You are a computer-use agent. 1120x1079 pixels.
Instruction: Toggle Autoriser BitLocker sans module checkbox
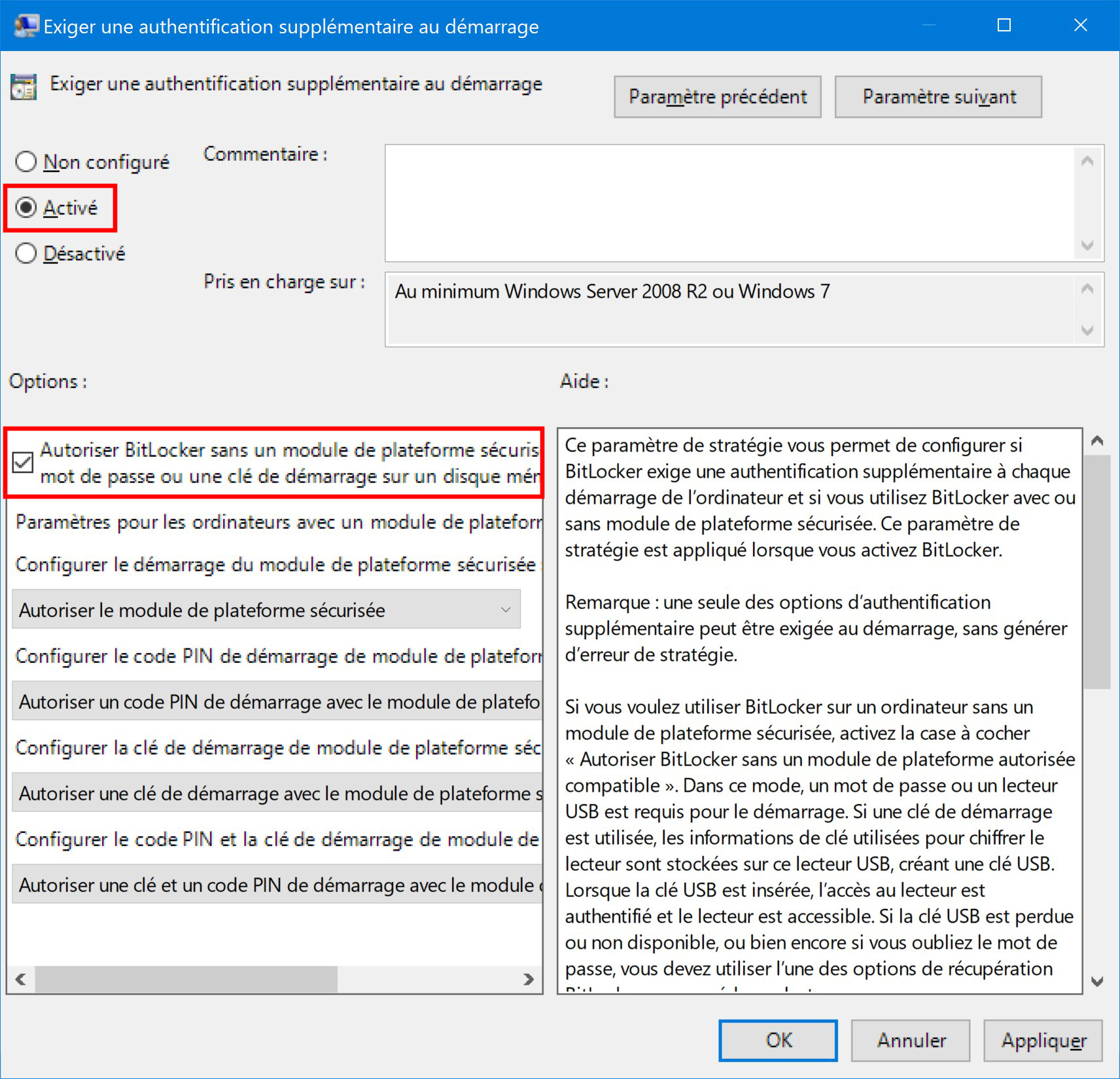(23, 463)
